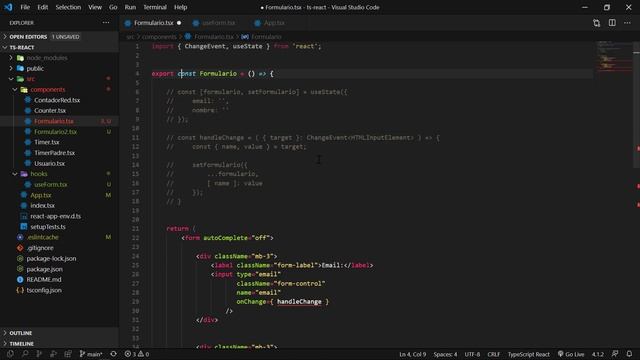Open the Explorer views and more actions ellipsis
Screen dimensions: 640x360
tap(106, 23)
